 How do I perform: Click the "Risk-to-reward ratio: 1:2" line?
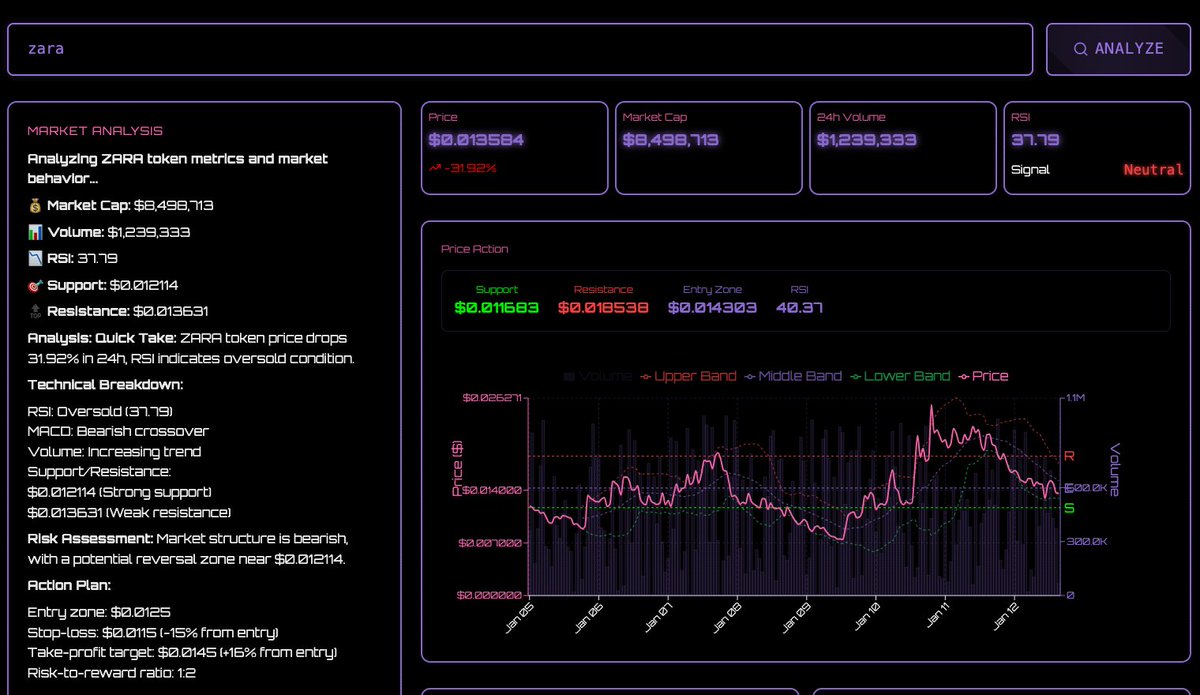[x=112, y=672]
